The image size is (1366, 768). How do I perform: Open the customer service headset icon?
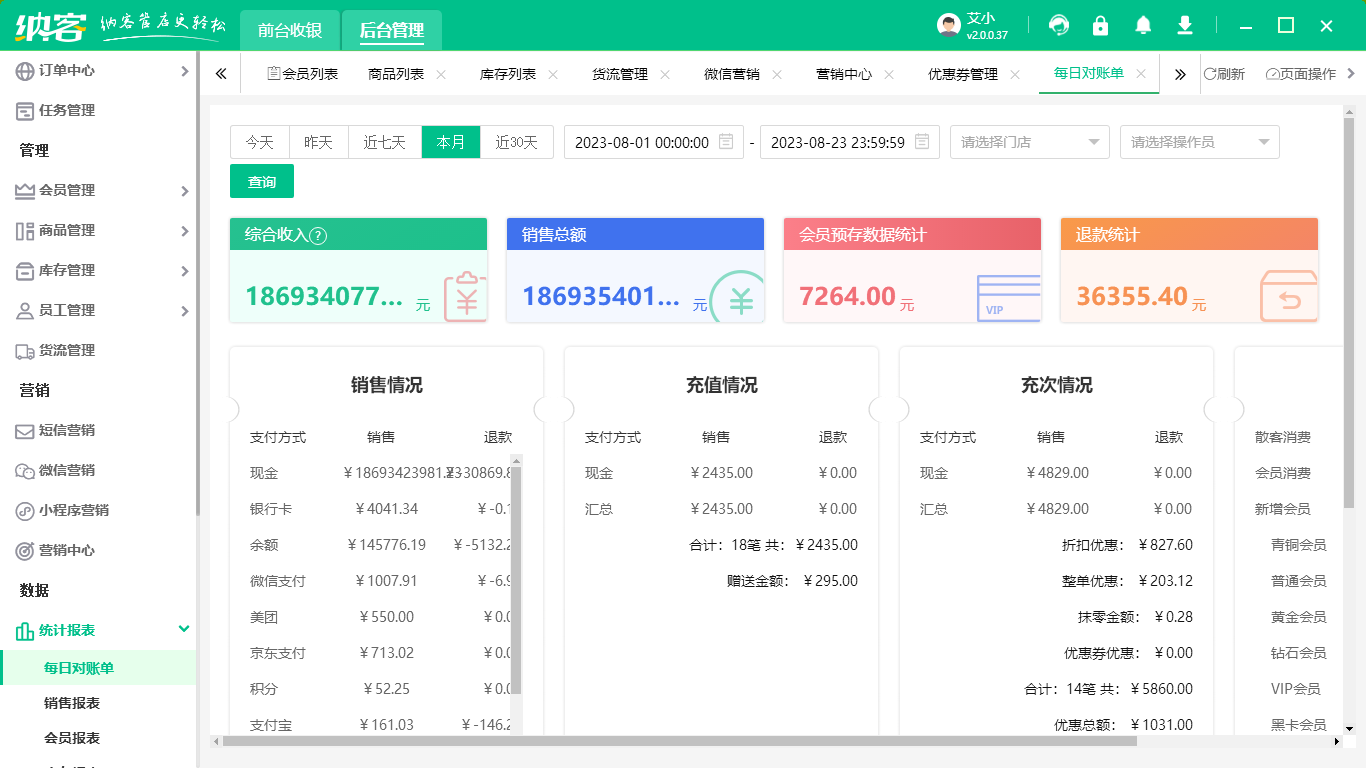pyautogui.click(x=1058, y=25)
